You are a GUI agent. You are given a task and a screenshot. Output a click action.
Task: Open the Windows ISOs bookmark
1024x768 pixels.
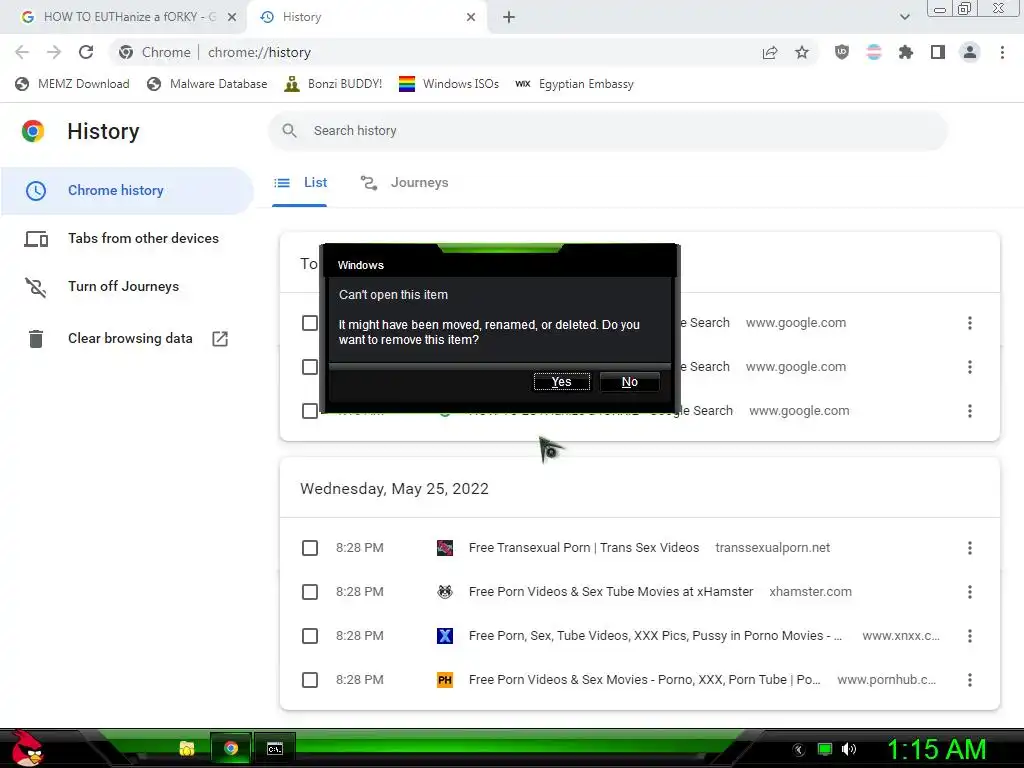click(449, 84)
